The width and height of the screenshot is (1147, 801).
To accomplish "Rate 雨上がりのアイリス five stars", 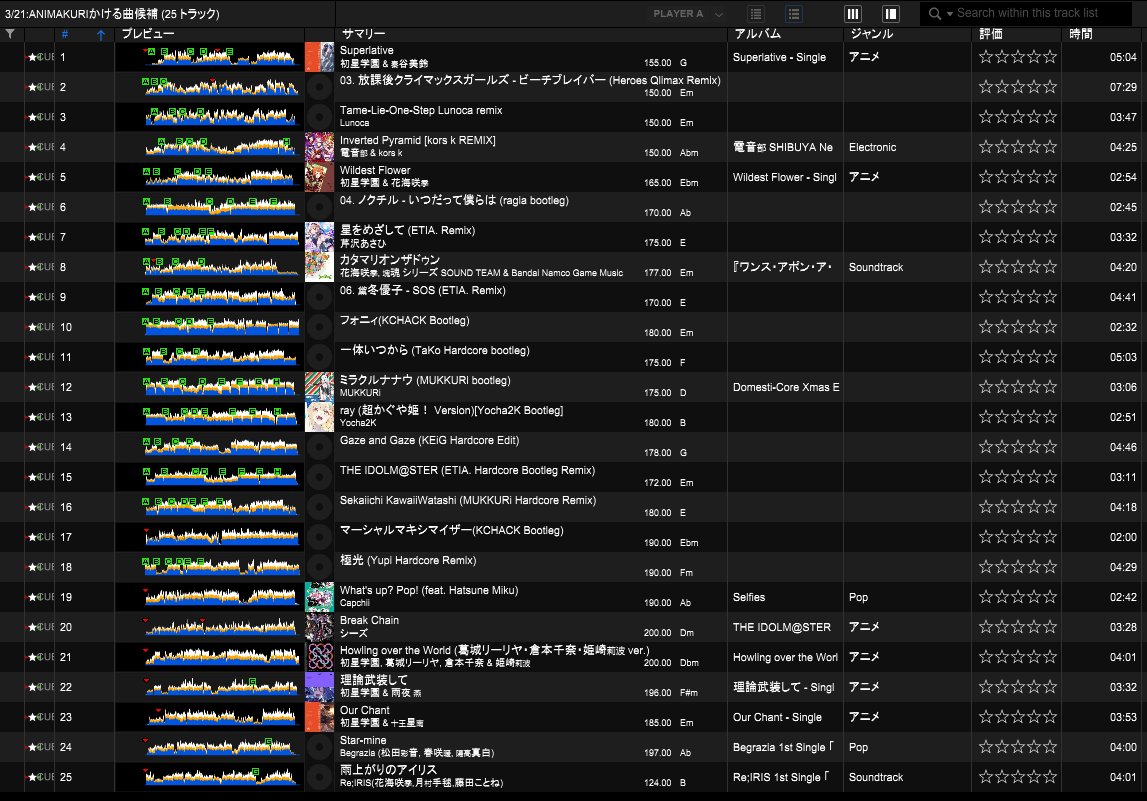I will pyautogui.click(x=1050, y=777).
